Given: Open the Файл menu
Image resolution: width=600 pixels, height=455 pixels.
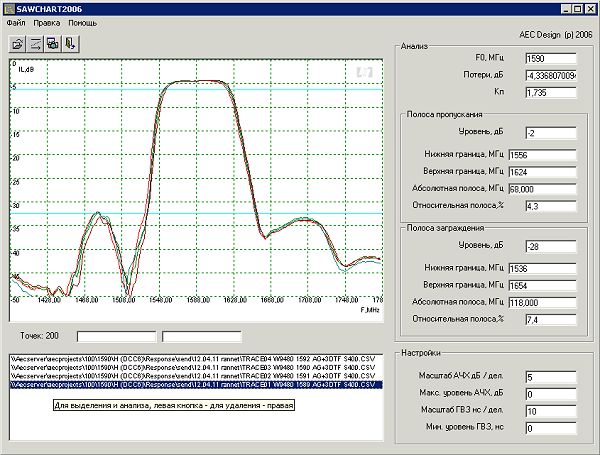Looking at the screenshot, I should pos(15,21).
